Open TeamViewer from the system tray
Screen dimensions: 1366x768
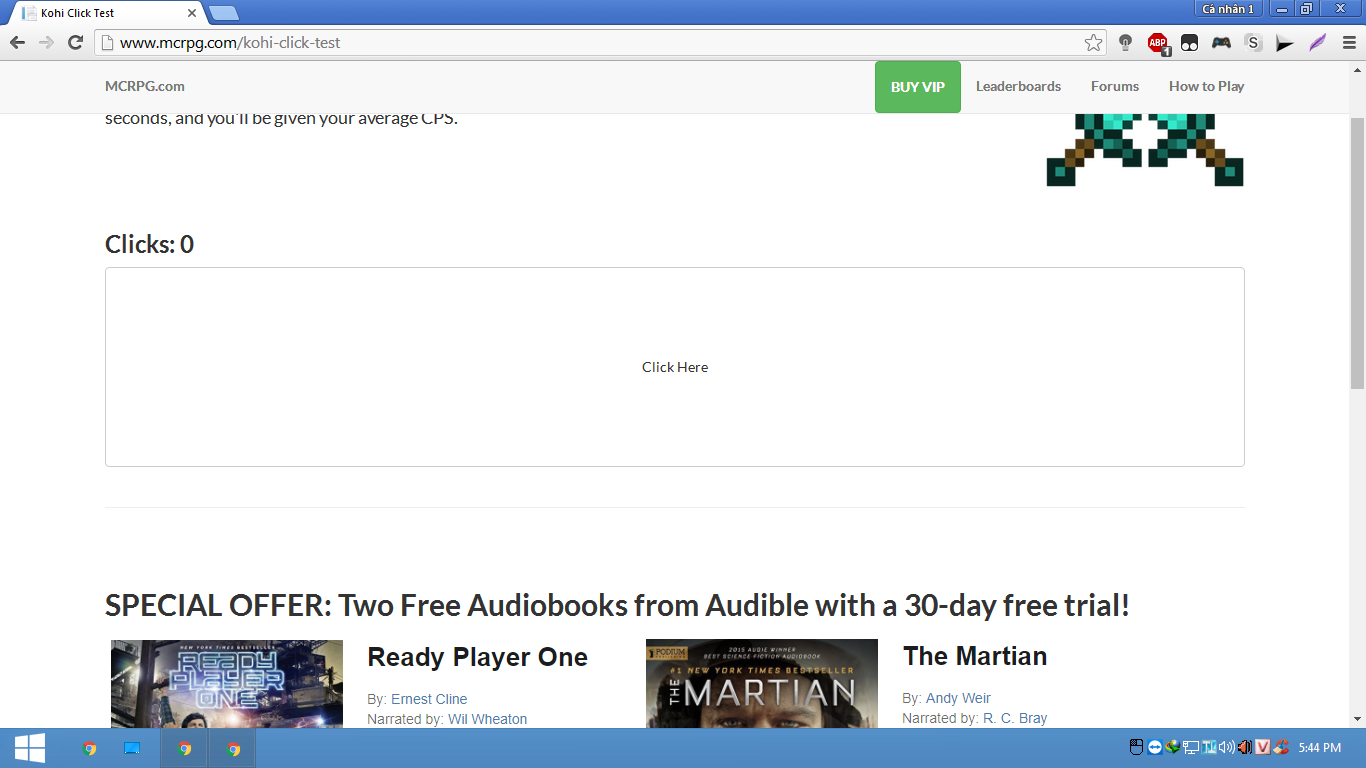pyautogui.click(x=1155, y=747)
